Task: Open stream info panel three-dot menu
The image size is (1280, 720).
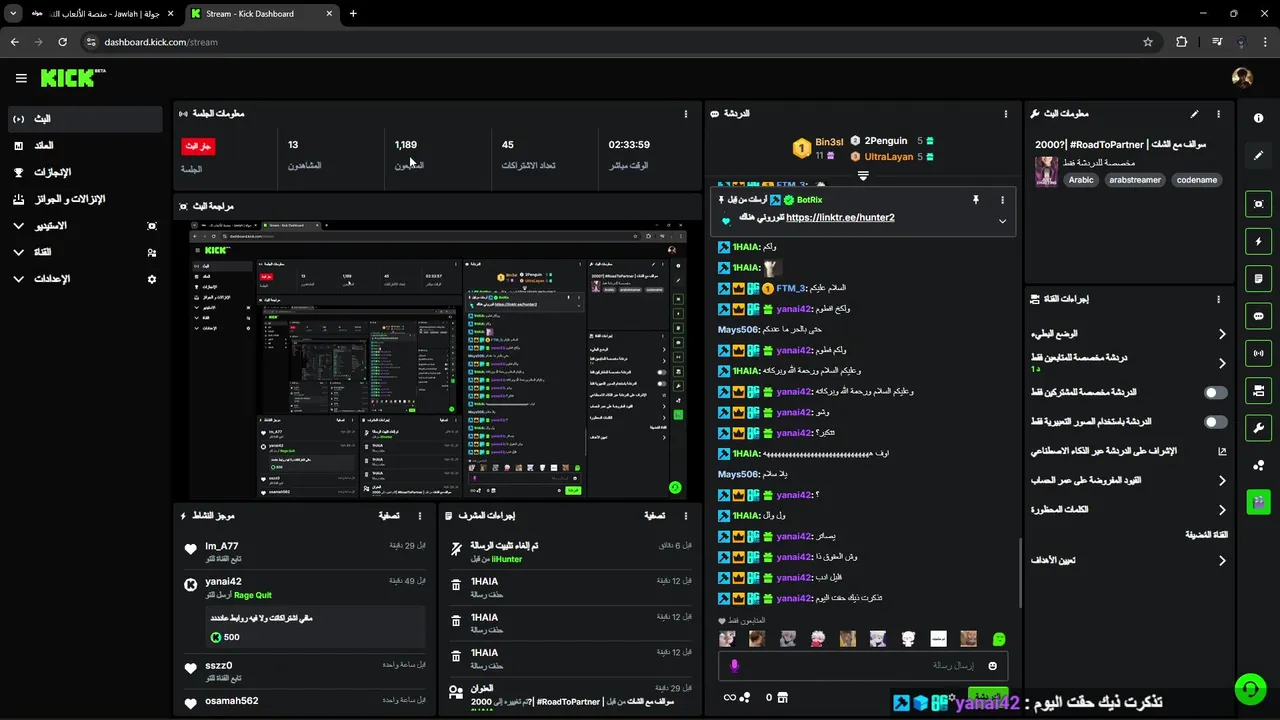Action: tap(1218, 114)
